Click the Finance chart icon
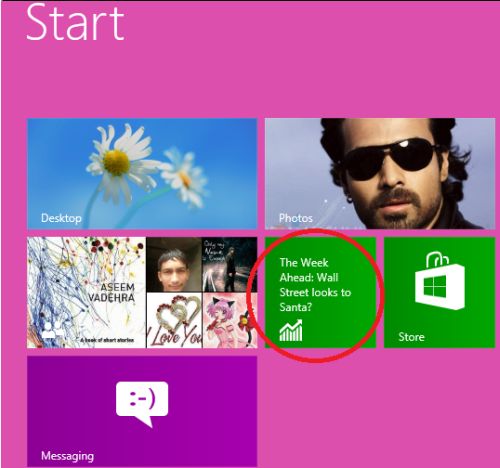 (291, 330)
